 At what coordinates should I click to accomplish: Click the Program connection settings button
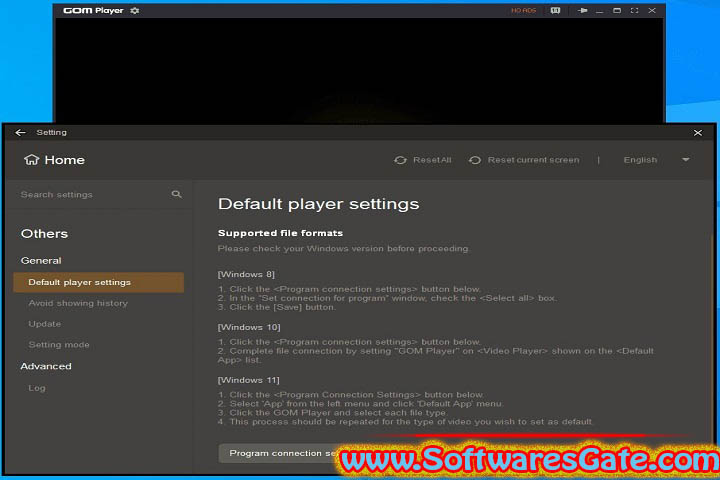(x=280, y=453)
